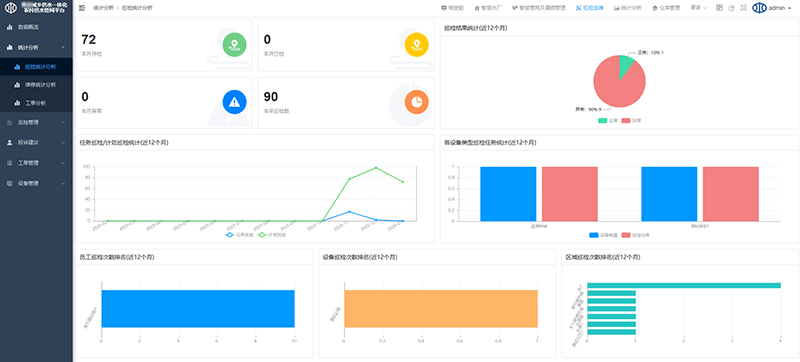Click the 设备管理 sidebar icon
This screenshot has width=800, height=362.
10,183
